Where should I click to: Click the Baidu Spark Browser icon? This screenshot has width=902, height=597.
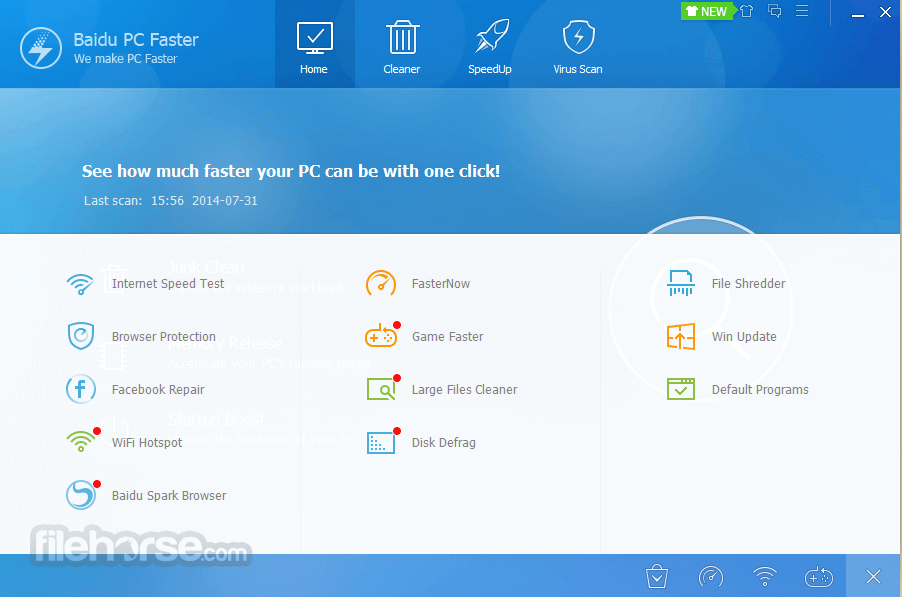[x=81, y=495]
